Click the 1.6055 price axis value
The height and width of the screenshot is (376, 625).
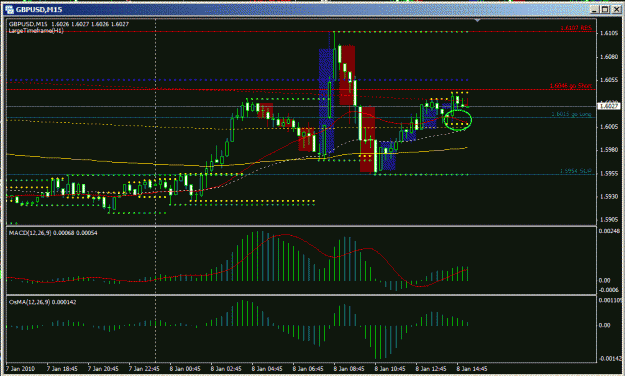tap(609, 80)
